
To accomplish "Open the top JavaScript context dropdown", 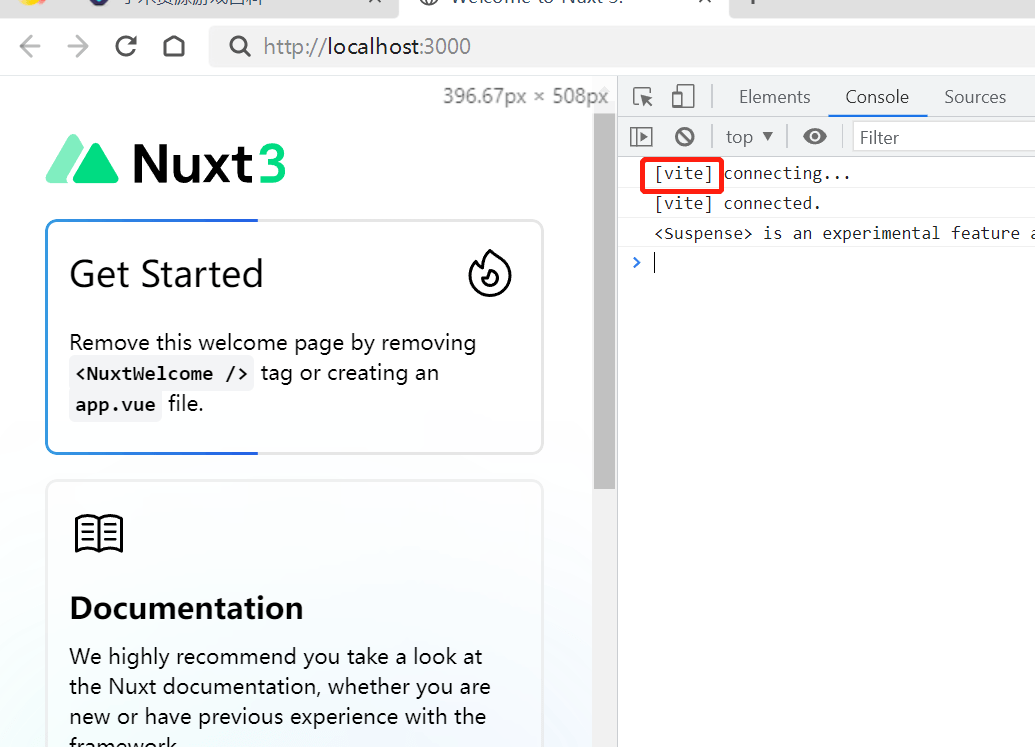I will (x=749, y=137).
